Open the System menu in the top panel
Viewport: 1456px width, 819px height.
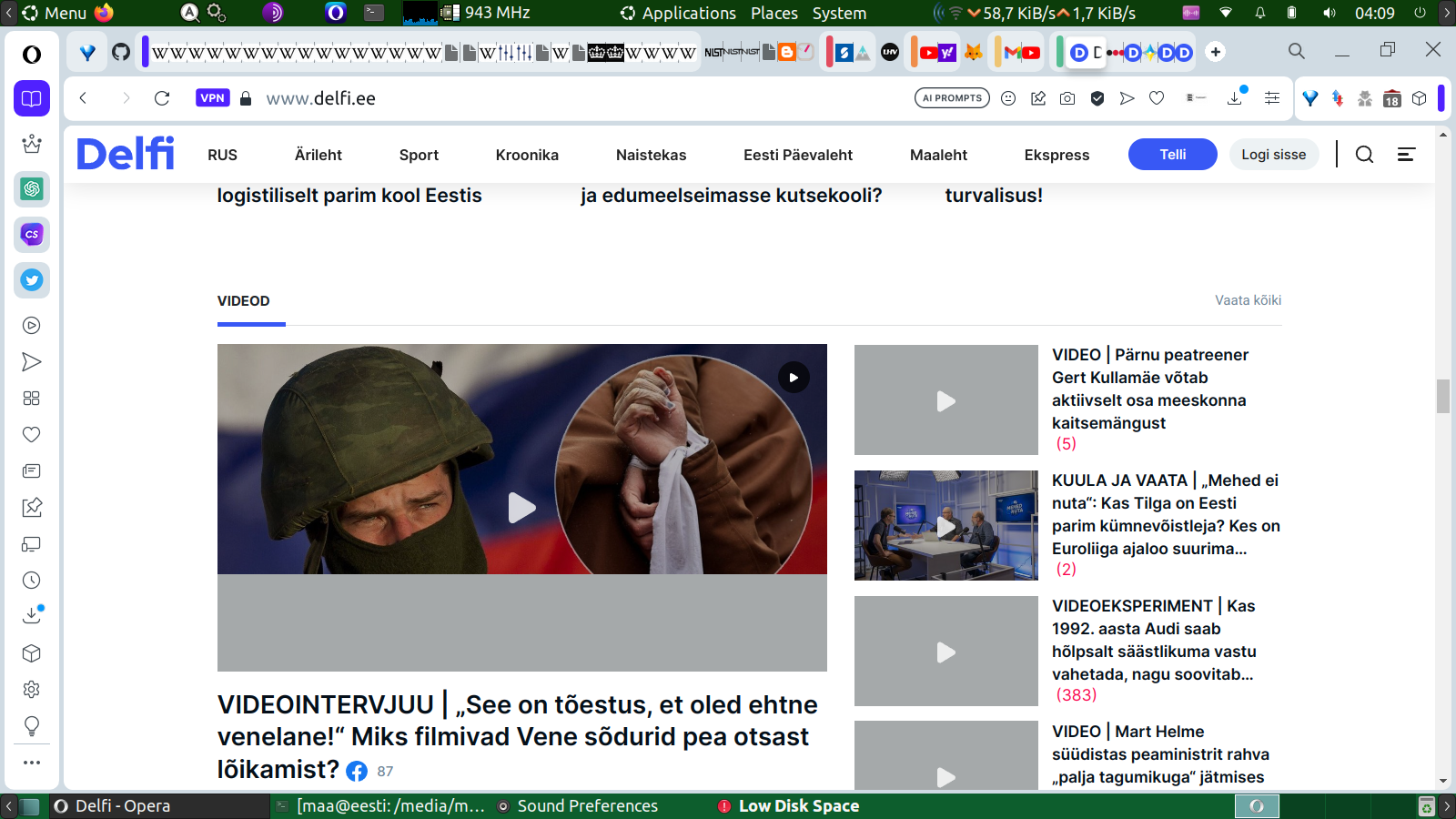(x=839, y=13)
